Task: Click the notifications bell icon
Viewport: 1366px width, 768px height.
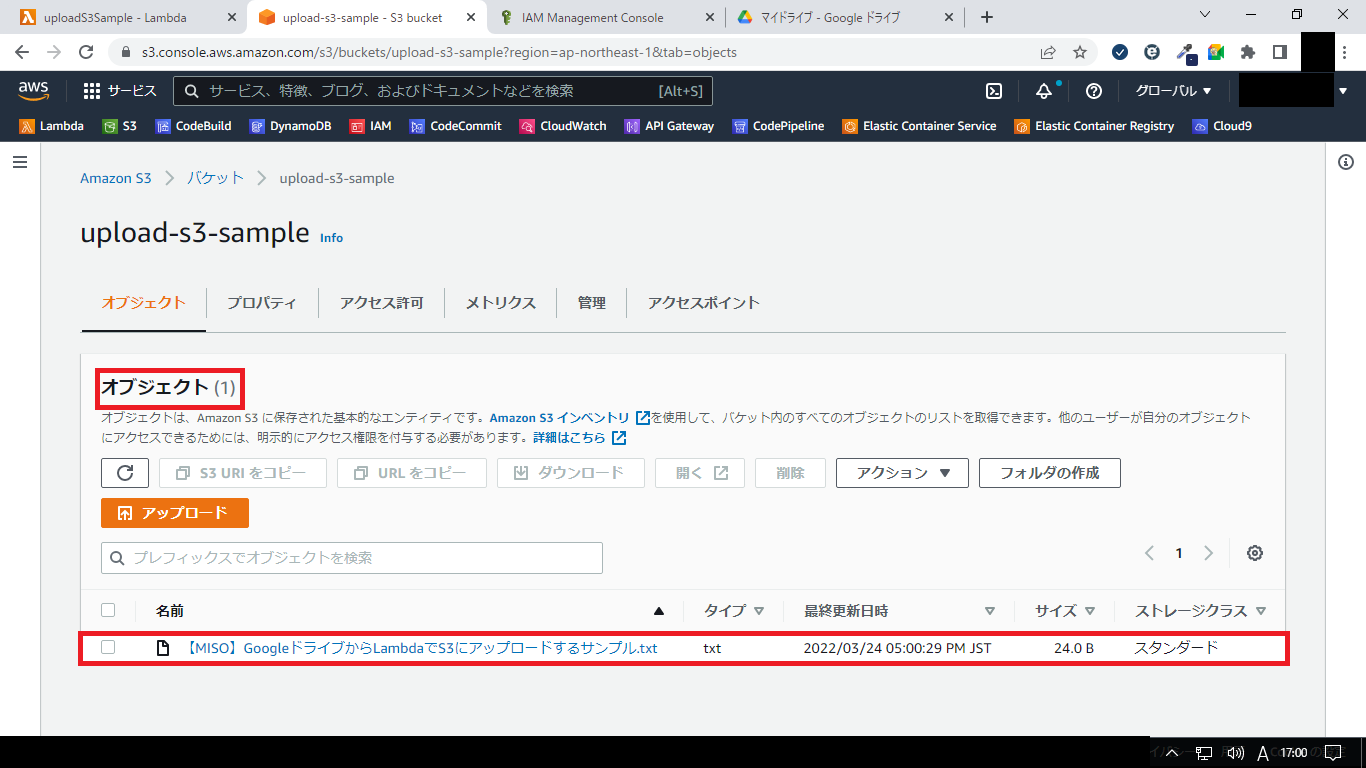Action: tap(1044, 91)
